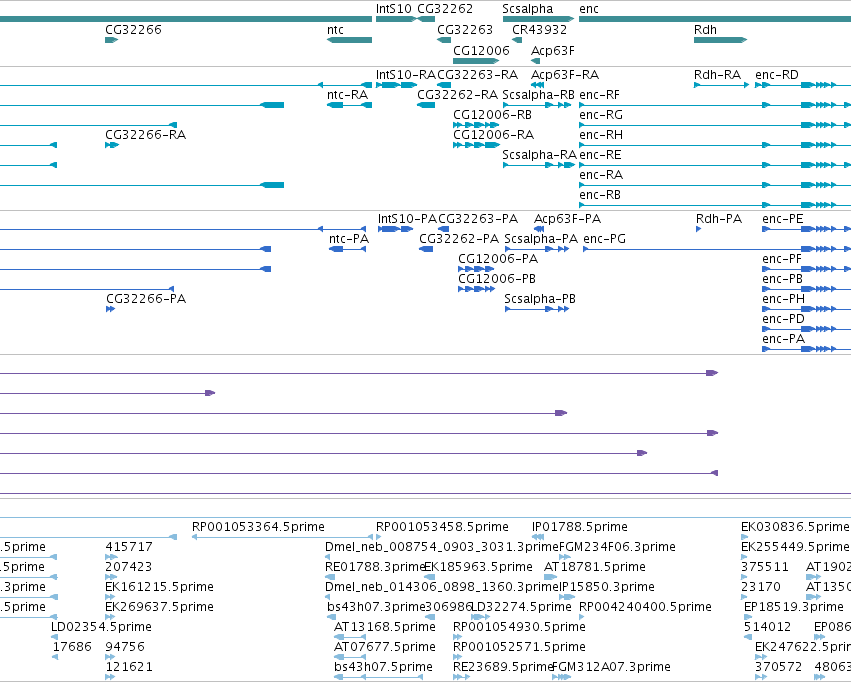Select the RP001053458.5prime EST label
Screen dimensions: 851x682
pos(442,527)
